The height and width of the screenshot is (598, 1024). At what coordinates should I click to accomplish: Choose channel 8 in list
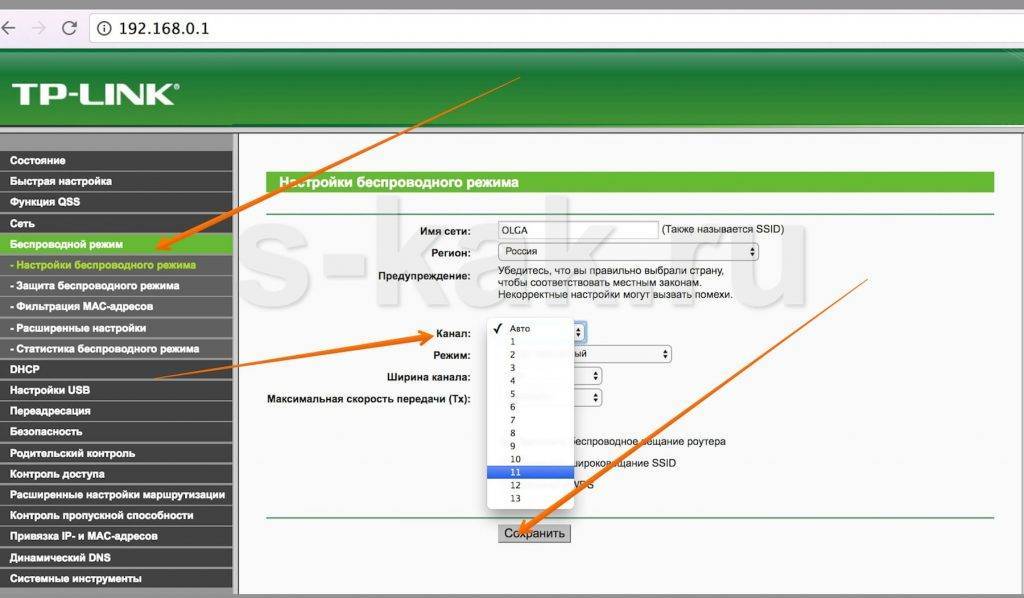pos(530,433)
